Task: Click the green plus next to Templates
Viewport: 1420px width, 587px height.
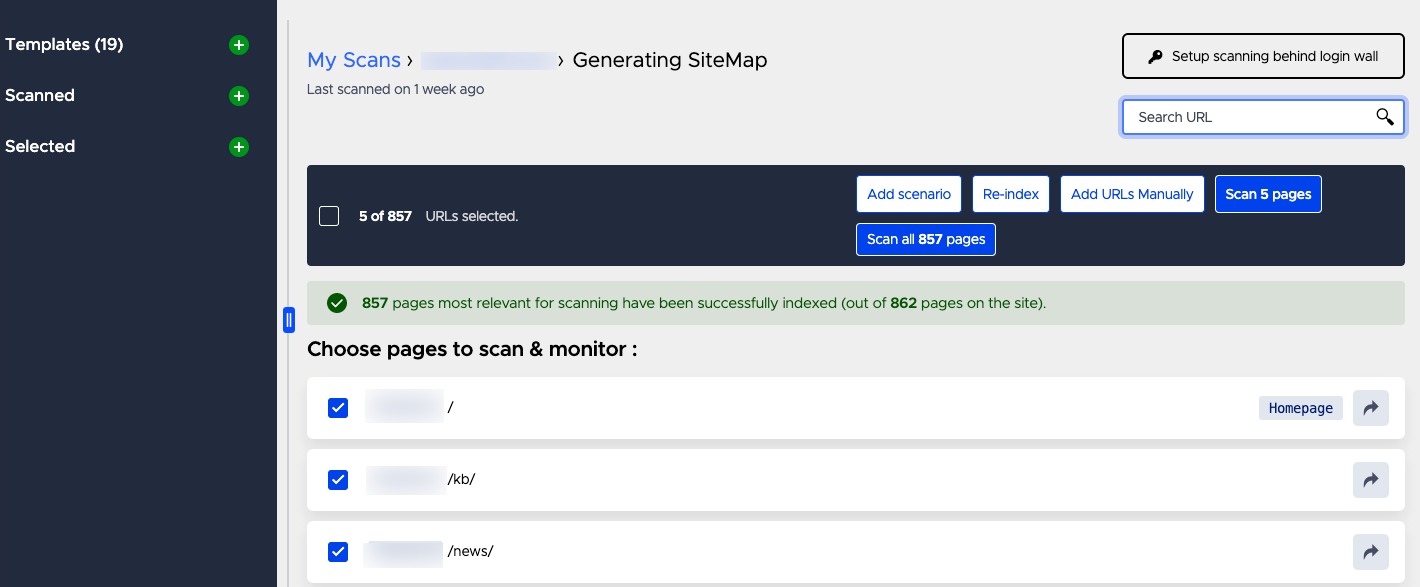Action: 238,45
